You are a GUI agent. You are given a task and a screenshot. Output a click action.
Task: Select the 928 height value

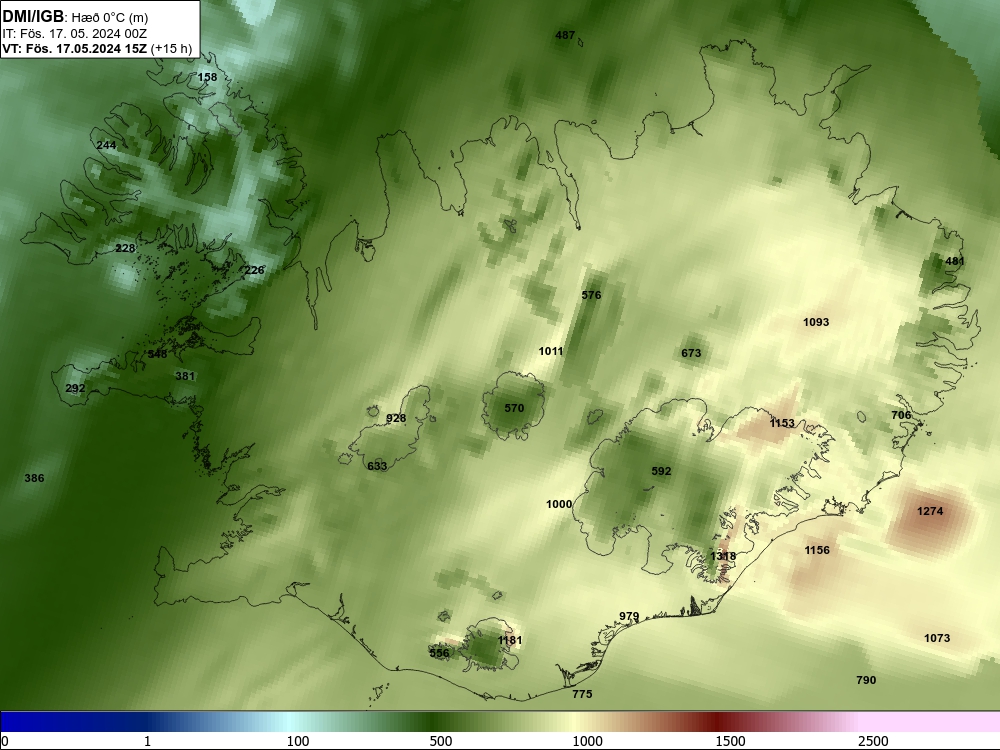coord(396,418)
